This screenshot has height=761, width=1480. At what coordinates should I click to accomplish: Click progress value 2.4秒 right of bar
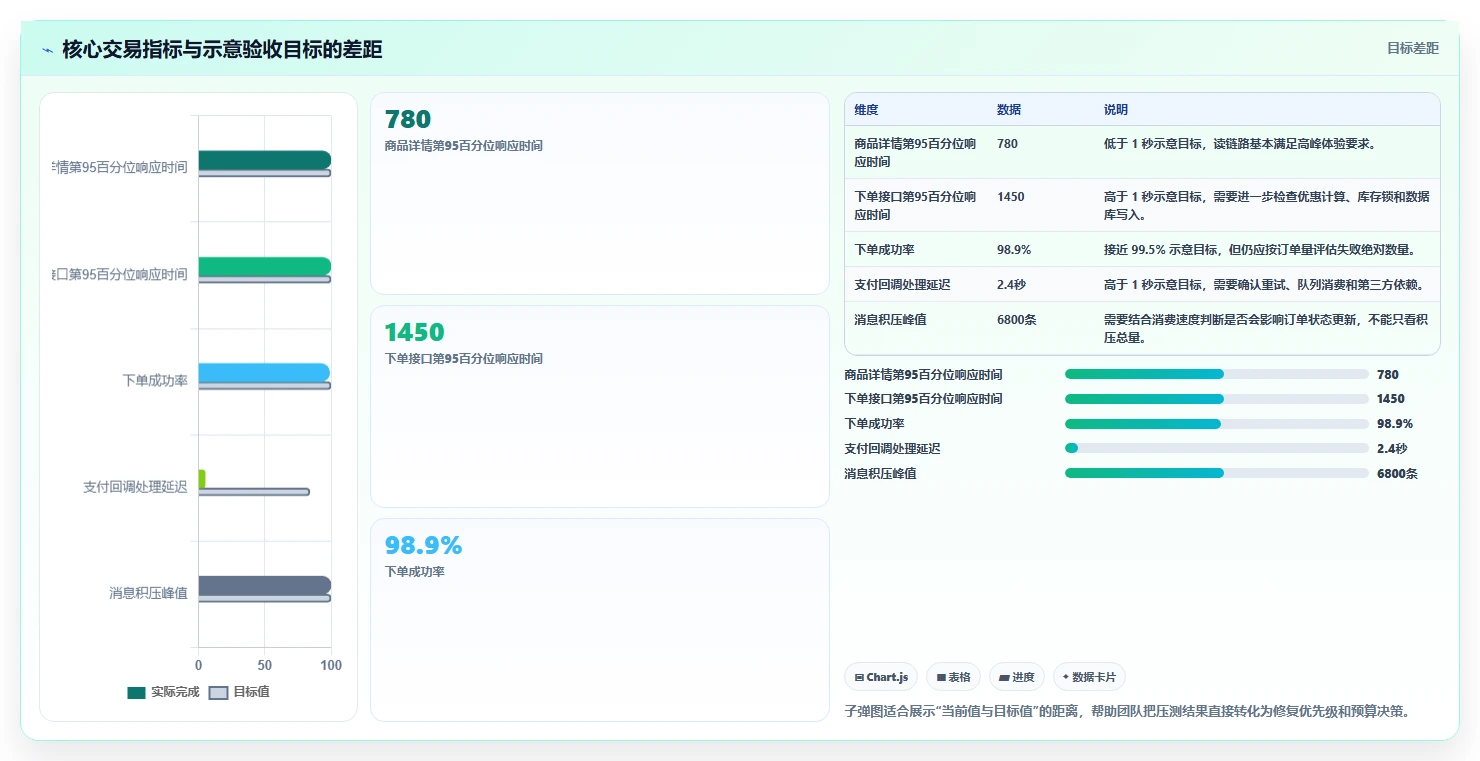[1392, 449]
